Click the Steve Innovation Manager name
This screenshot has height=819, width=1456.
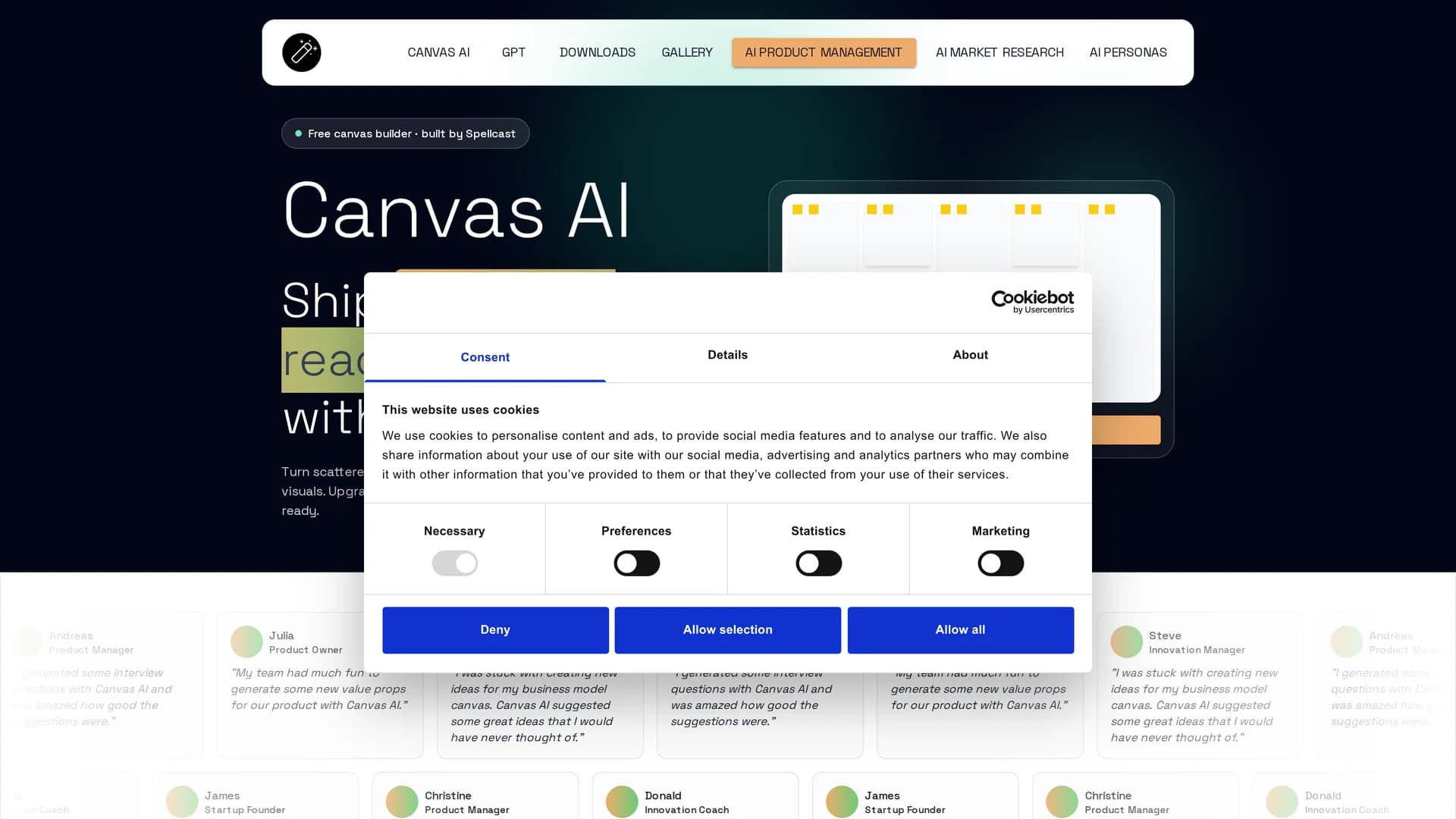click(x=1165, y=635)
